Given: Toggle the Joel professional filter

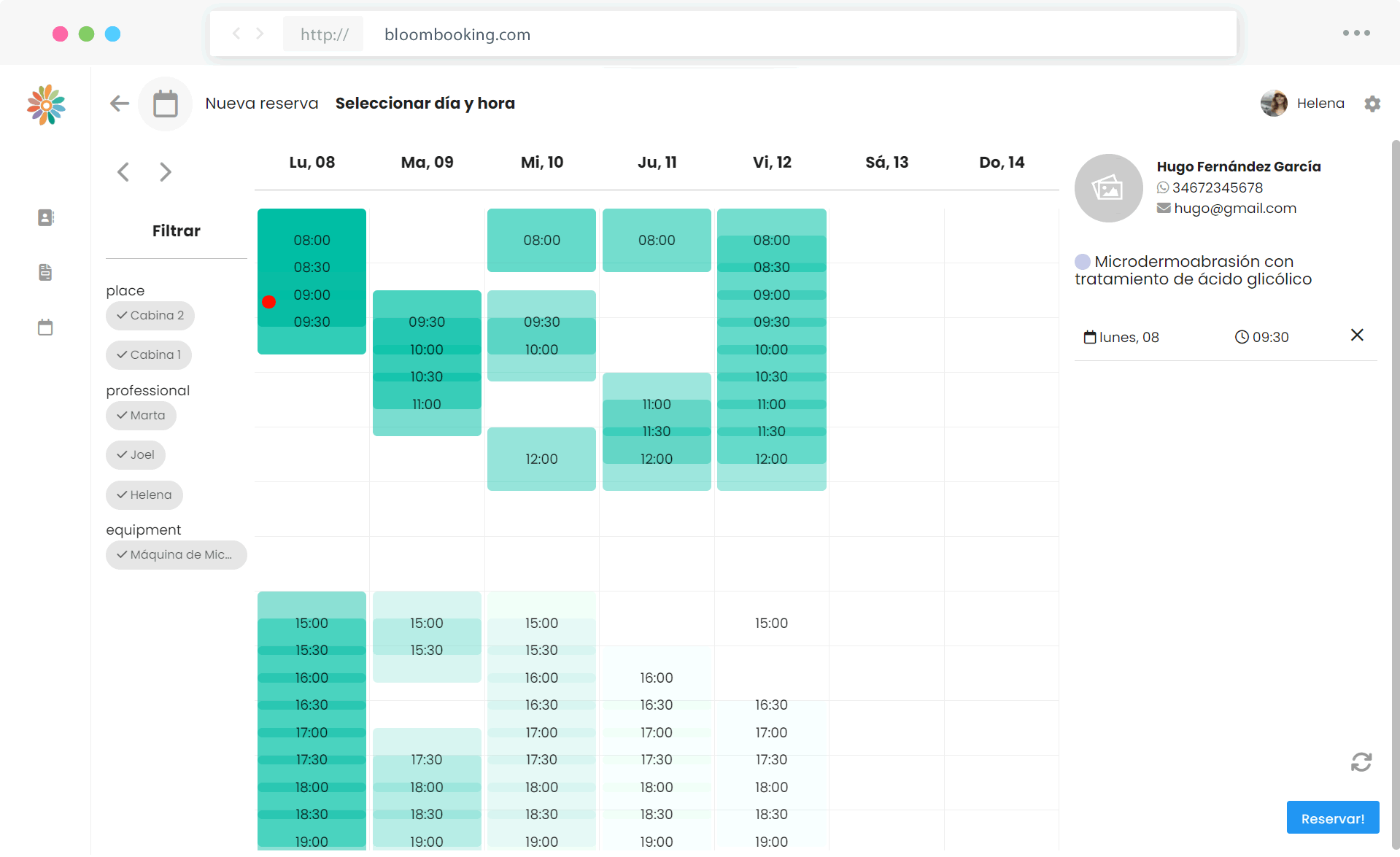Looking at the screenshot, I should [136, 454].
